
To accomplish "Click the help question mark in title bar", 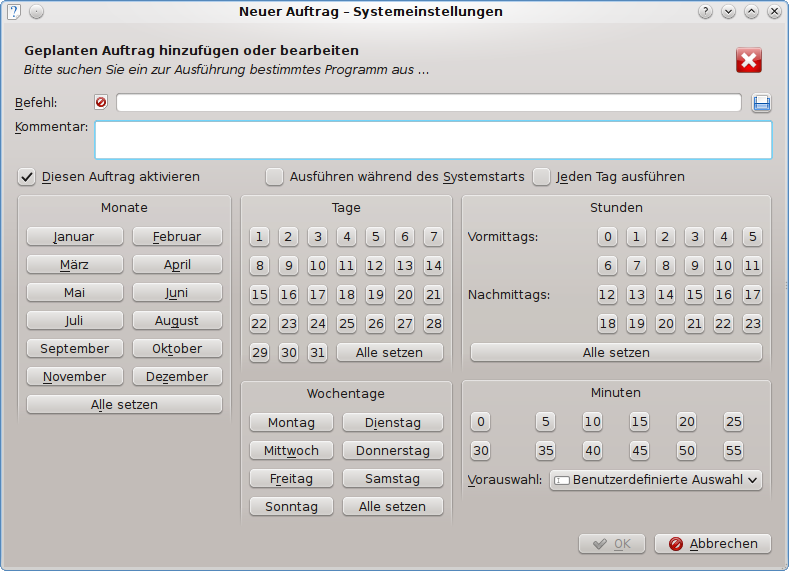I will point(705,12).
